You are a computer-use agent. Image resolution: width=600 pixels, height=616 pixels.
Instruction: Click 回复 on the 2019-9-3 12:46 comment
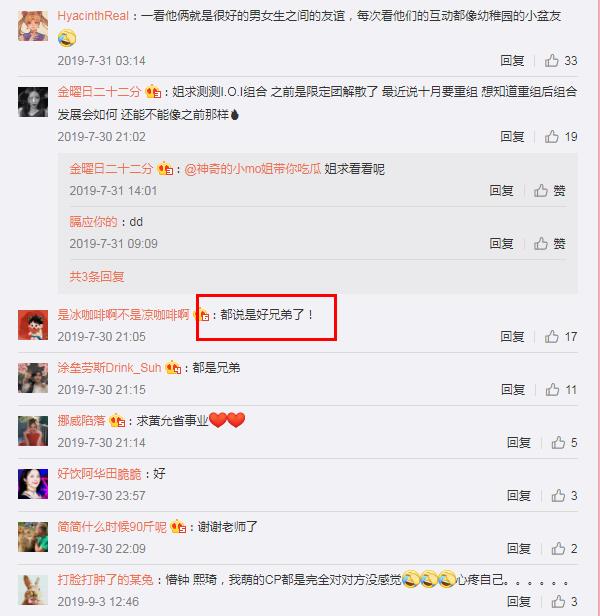point(519,601)
